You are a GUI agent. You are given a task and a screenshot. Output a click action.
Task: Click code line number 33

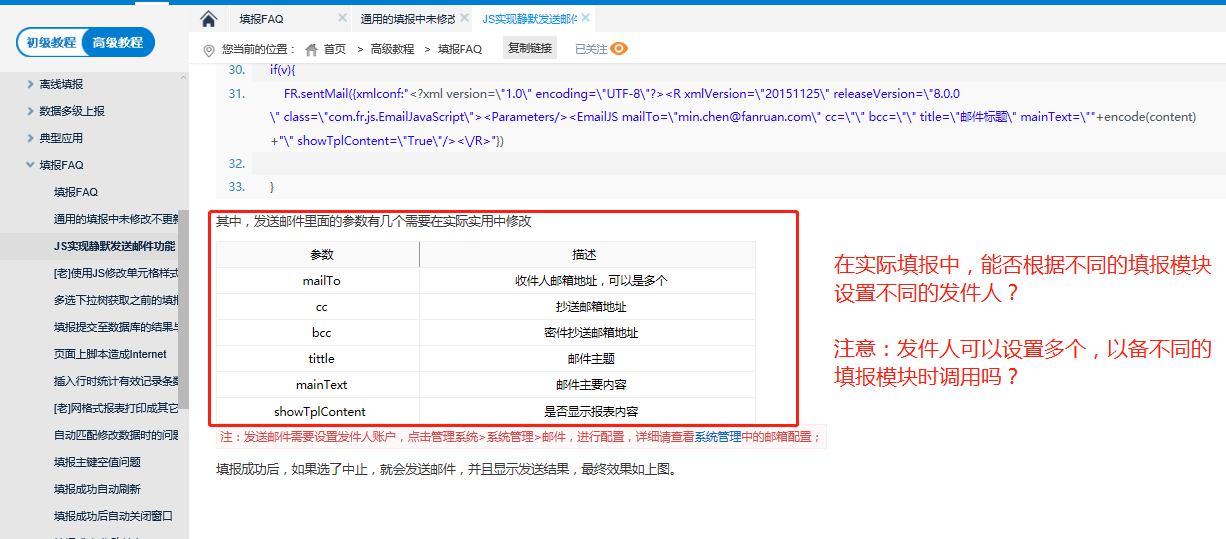click(237, 187)
